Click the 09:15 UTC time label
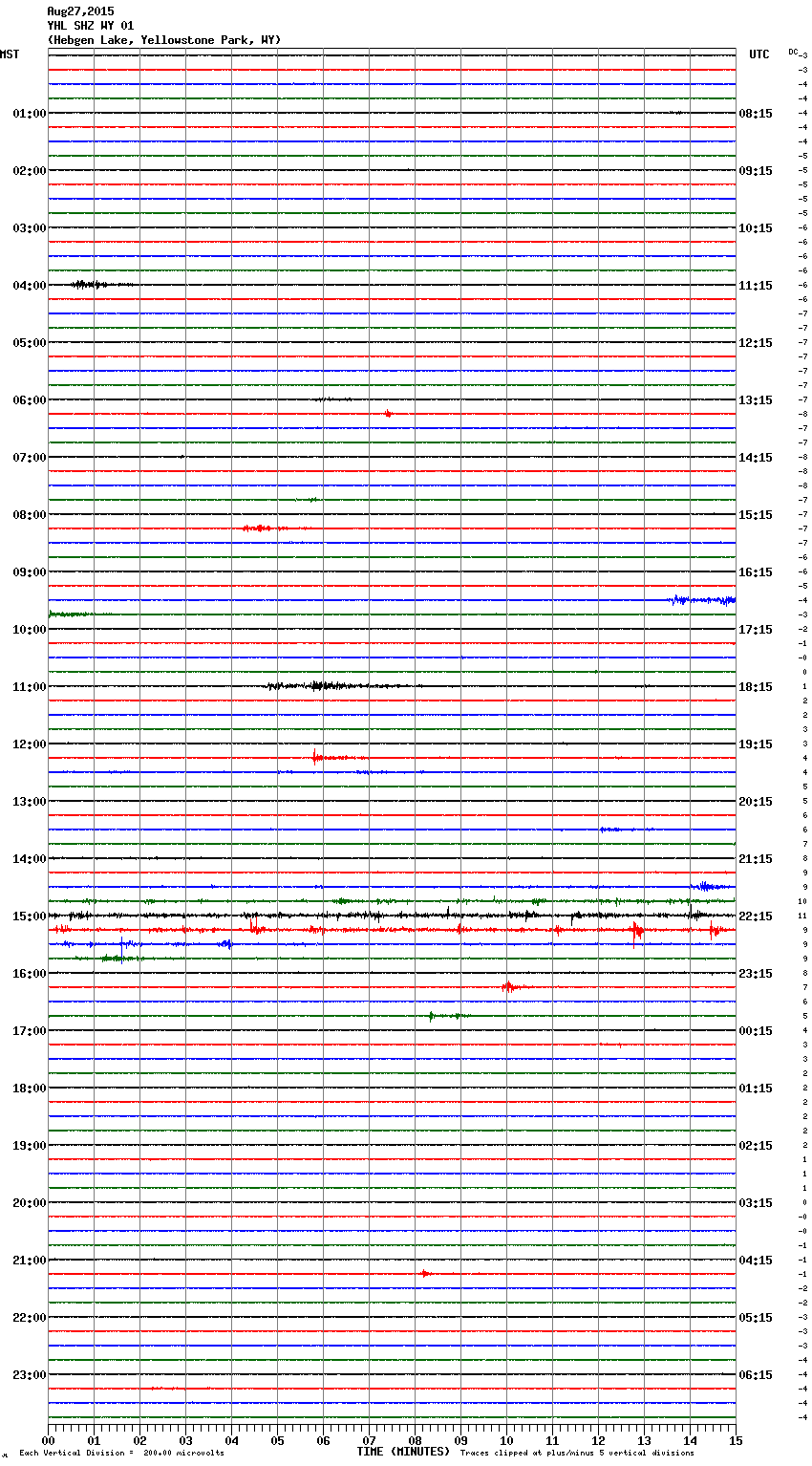Image resolution: width=812 pixels, height=1466 pixels. (756, 171)
